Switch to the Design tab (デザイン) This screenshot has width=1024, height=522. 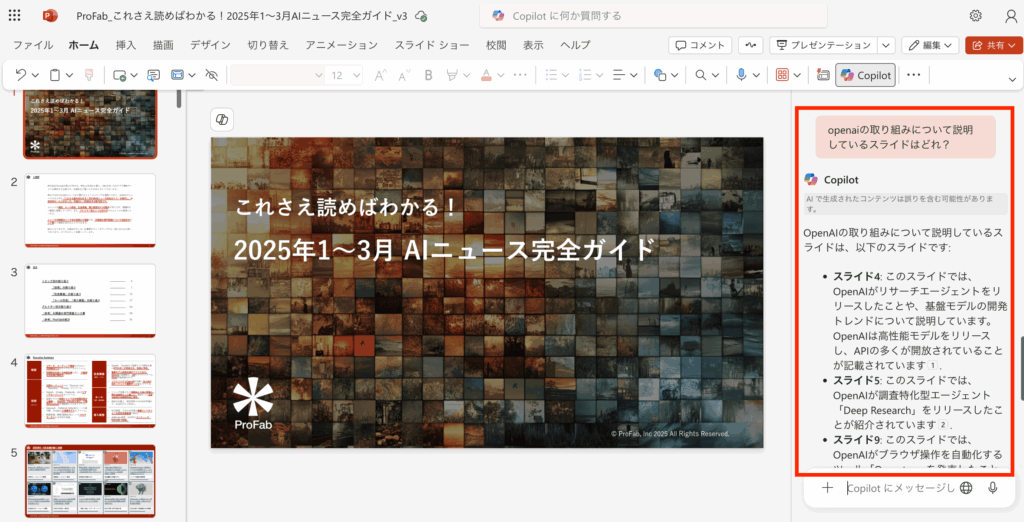click(x=210, y=45)
